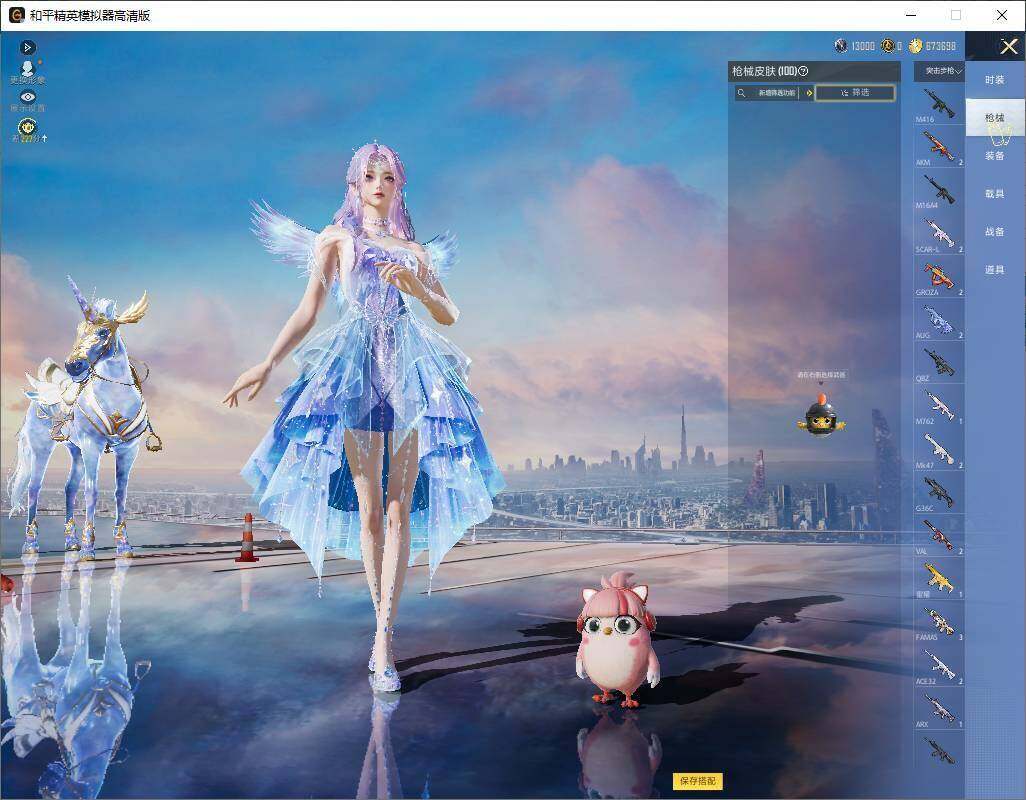Viewport: 1026px width, 800px height.
Task: Choose the M762 weapon entry
Action: 939,406
